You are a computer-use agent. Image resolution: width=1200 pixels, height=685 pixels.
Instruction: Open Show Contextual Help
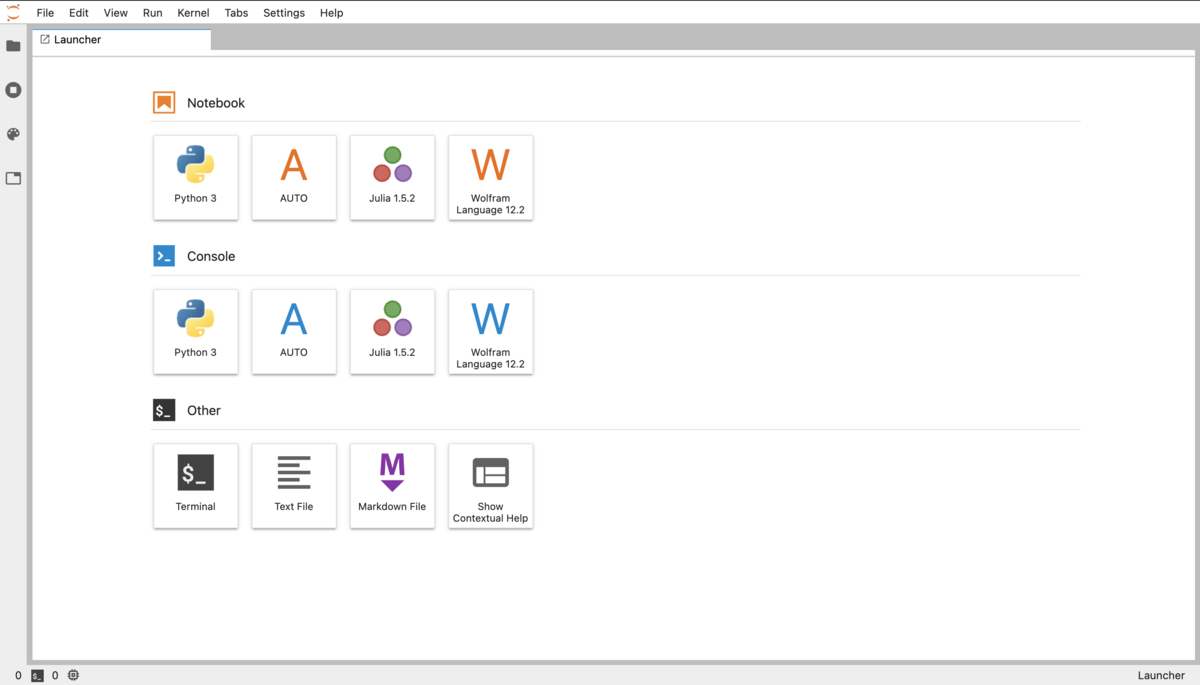[491, 486]
